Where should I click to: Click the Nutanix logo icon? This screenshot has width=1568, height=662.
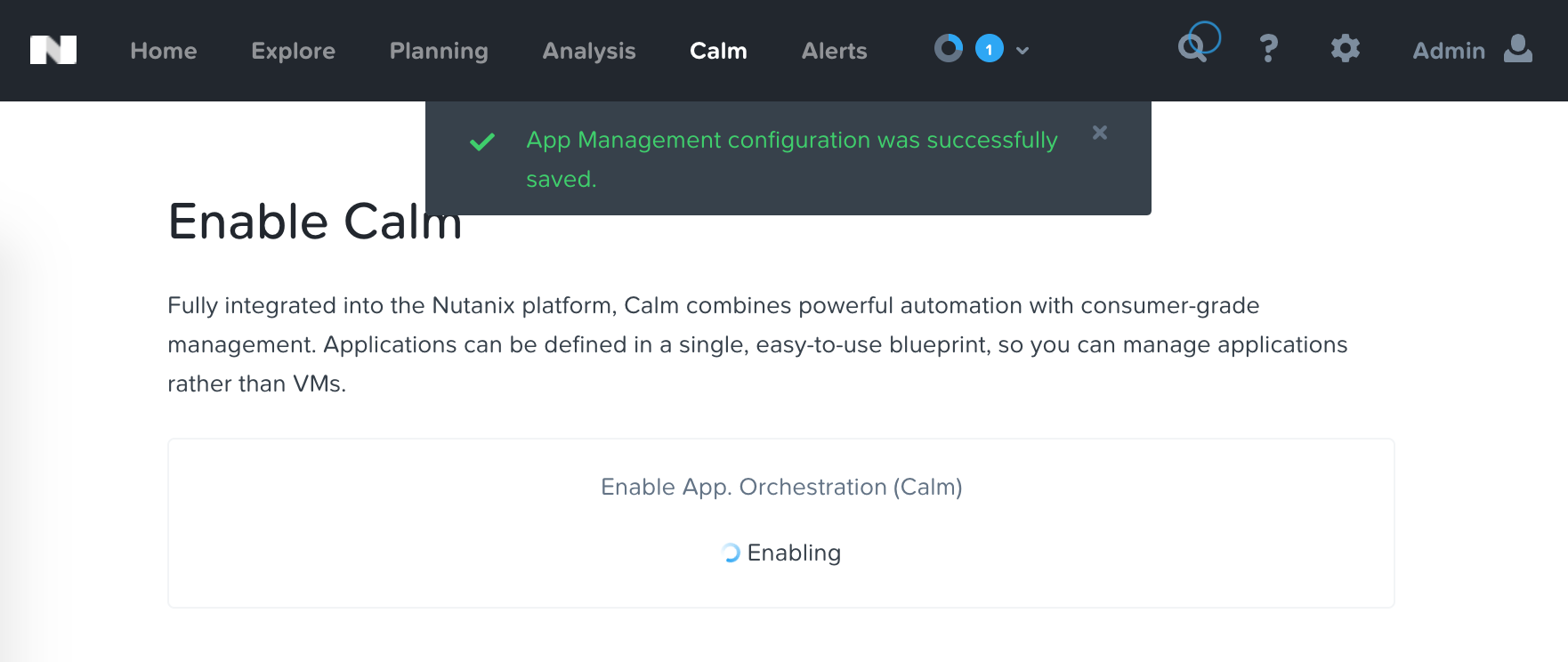click(53, 50)
